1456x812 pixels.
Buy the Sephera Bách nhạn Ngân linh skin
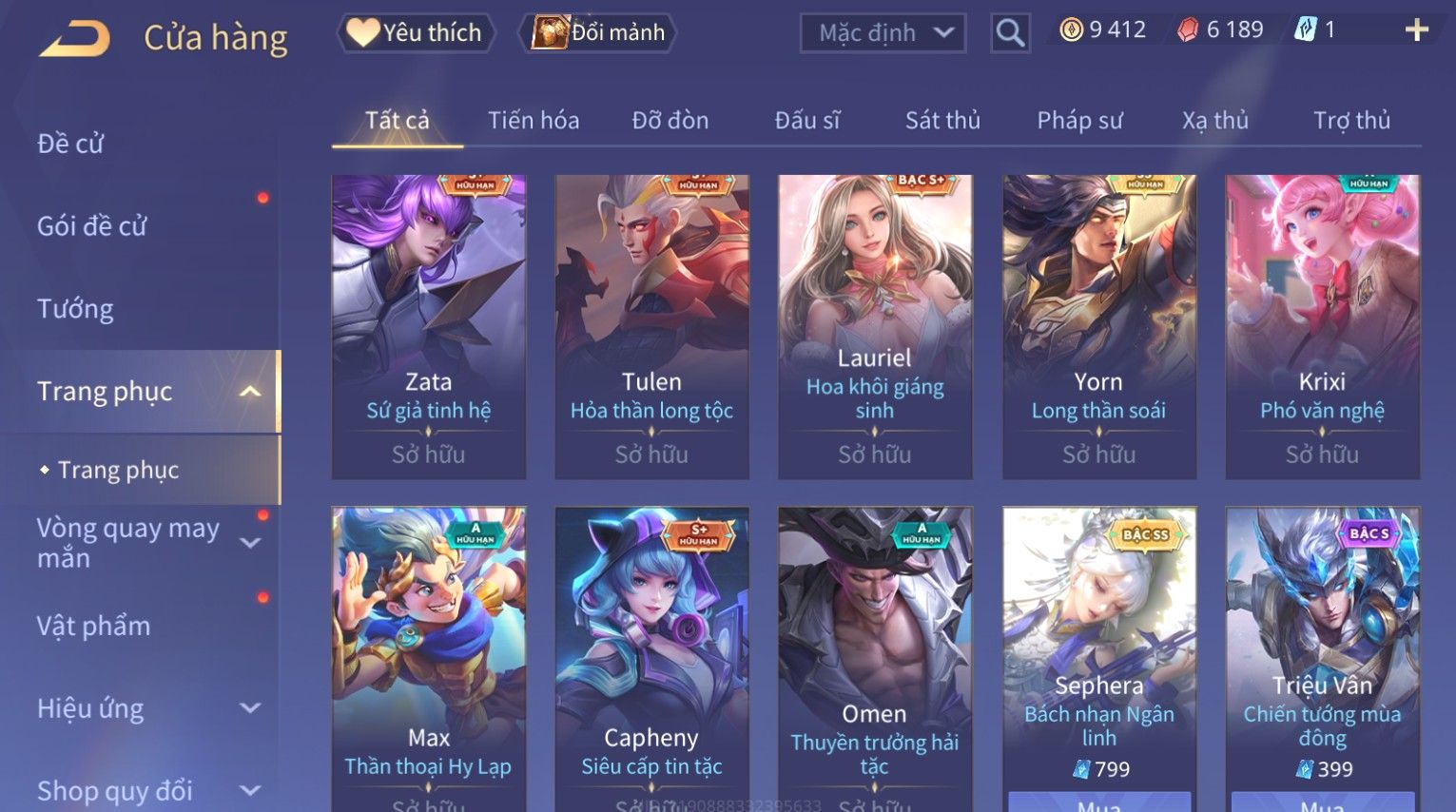(x=1099, y=802)
